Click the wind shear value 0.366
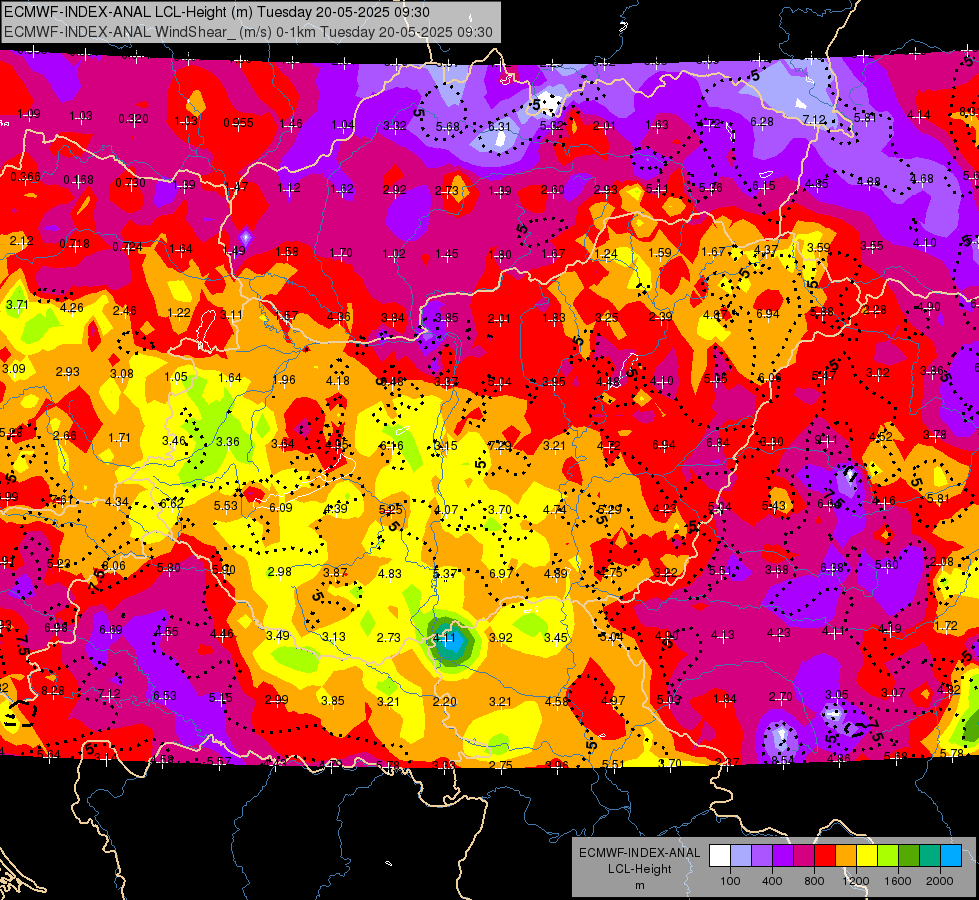This screenshot has width=979, height=900. coord(26,177)
